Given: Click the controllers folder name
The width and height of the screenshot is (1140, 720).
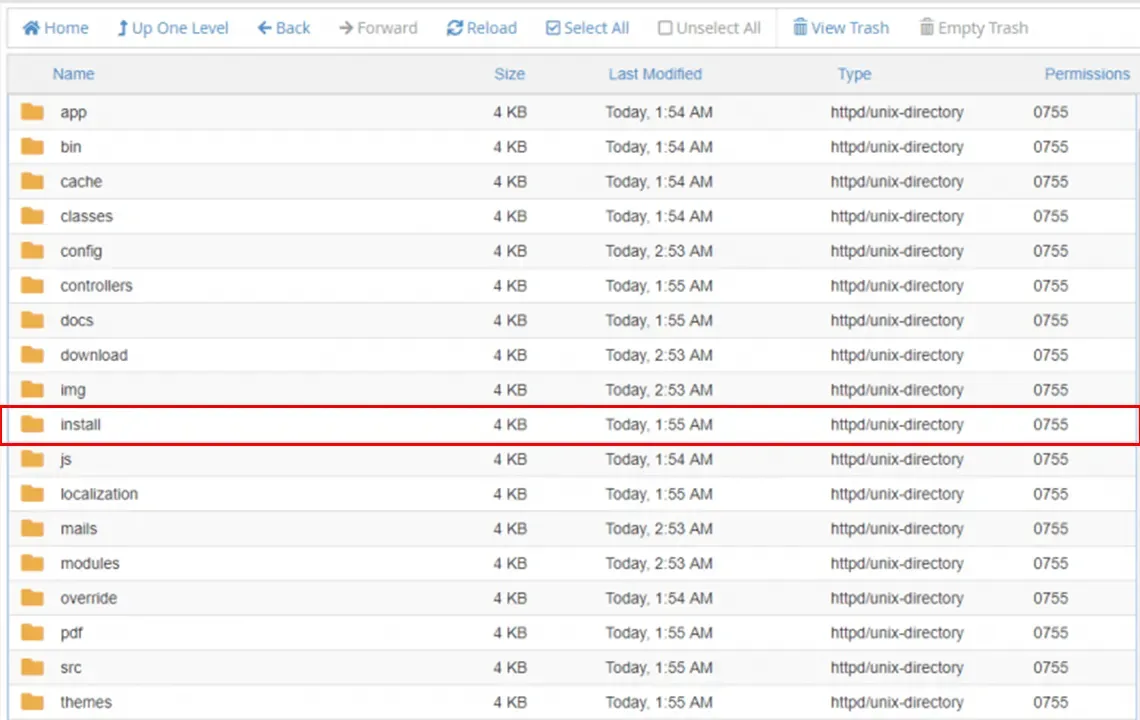Looking at the screenshot, I should click(96, 286).
